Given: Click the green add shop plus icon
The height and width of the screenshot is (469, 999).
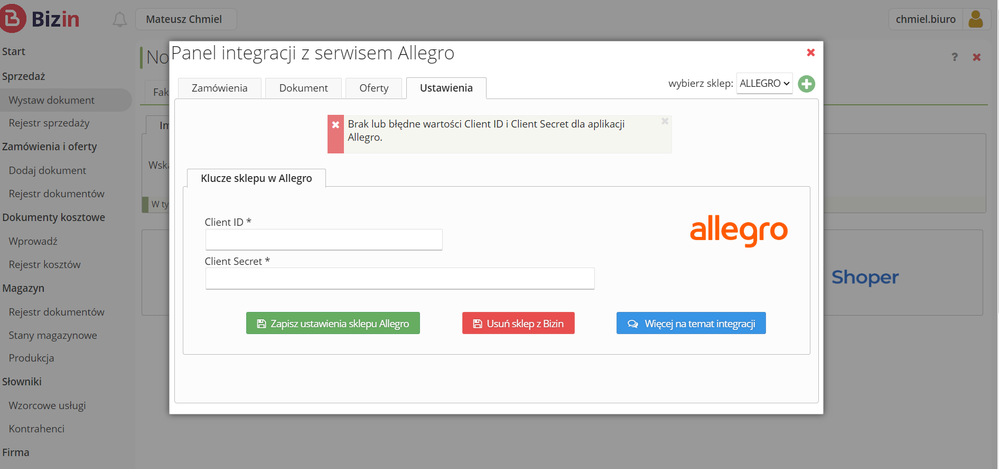Looking at the screenshot, I should (x=807, y=83).
